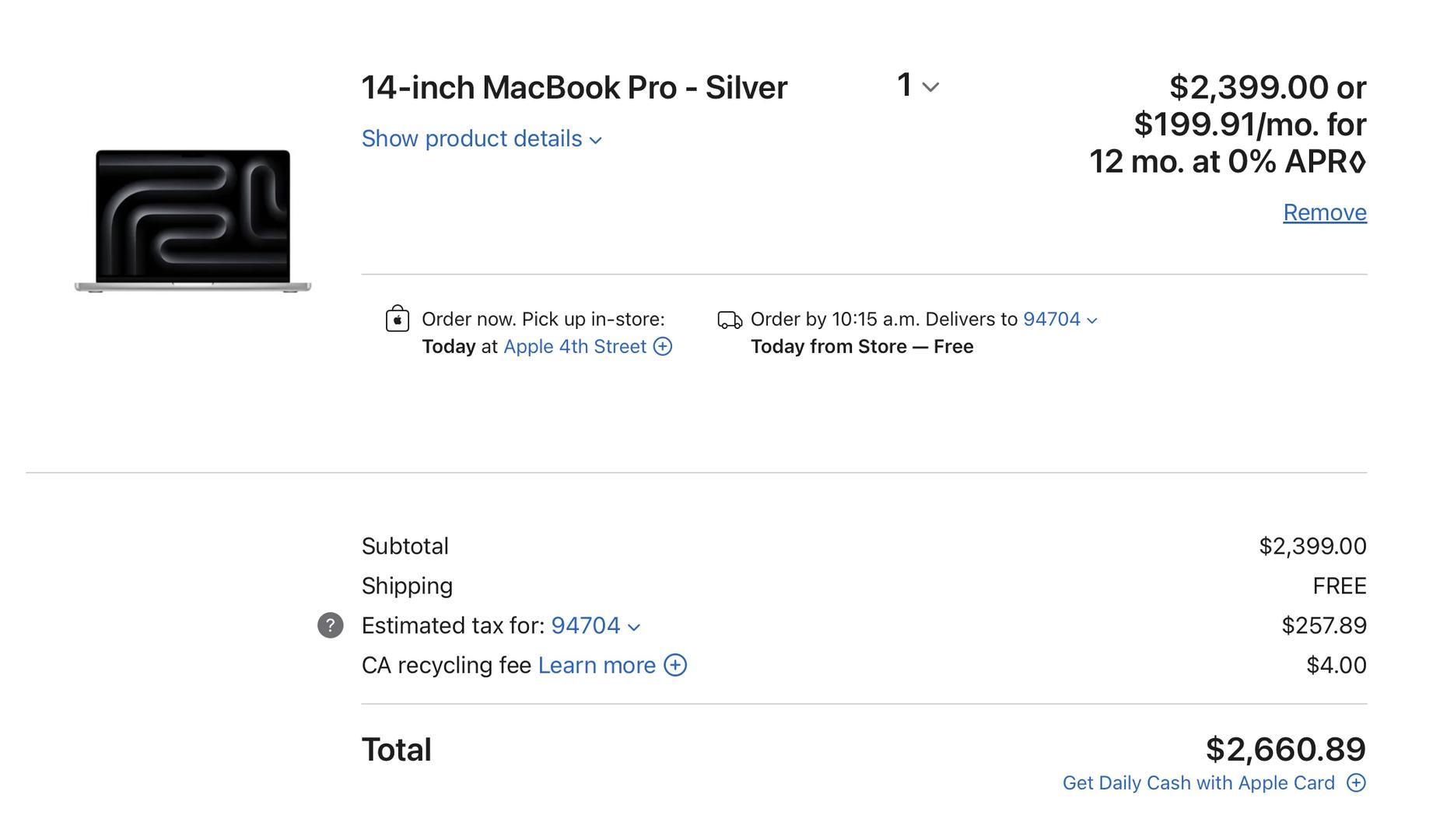Remove the MacBook Pro from the bag
Image resolution: width=1433 pixels, height=840 pixels.
pyautogui.click(x=1324, y=212)
